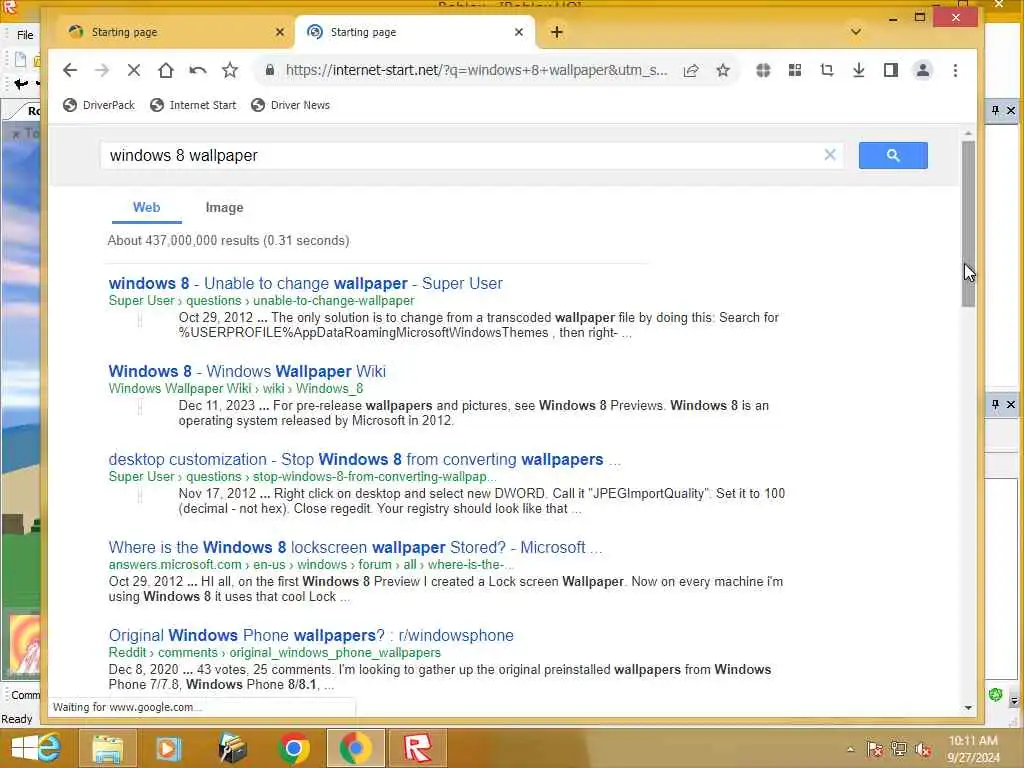Open the extensions puzzle icon

pyautogui.click(x=763, y=70)
